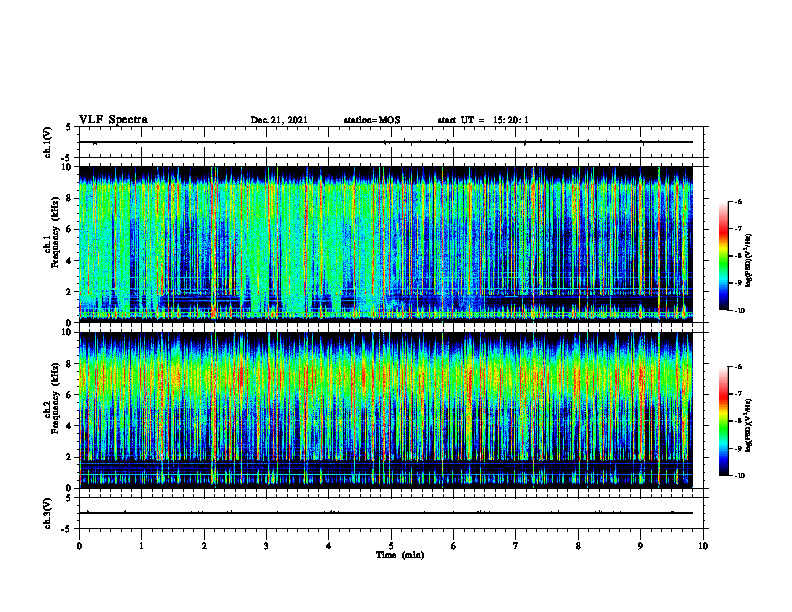Viewport: 792px width, 612px height.
Task: Click the ch.1 voltage waveform trace
Action: (x=385, y=142)
